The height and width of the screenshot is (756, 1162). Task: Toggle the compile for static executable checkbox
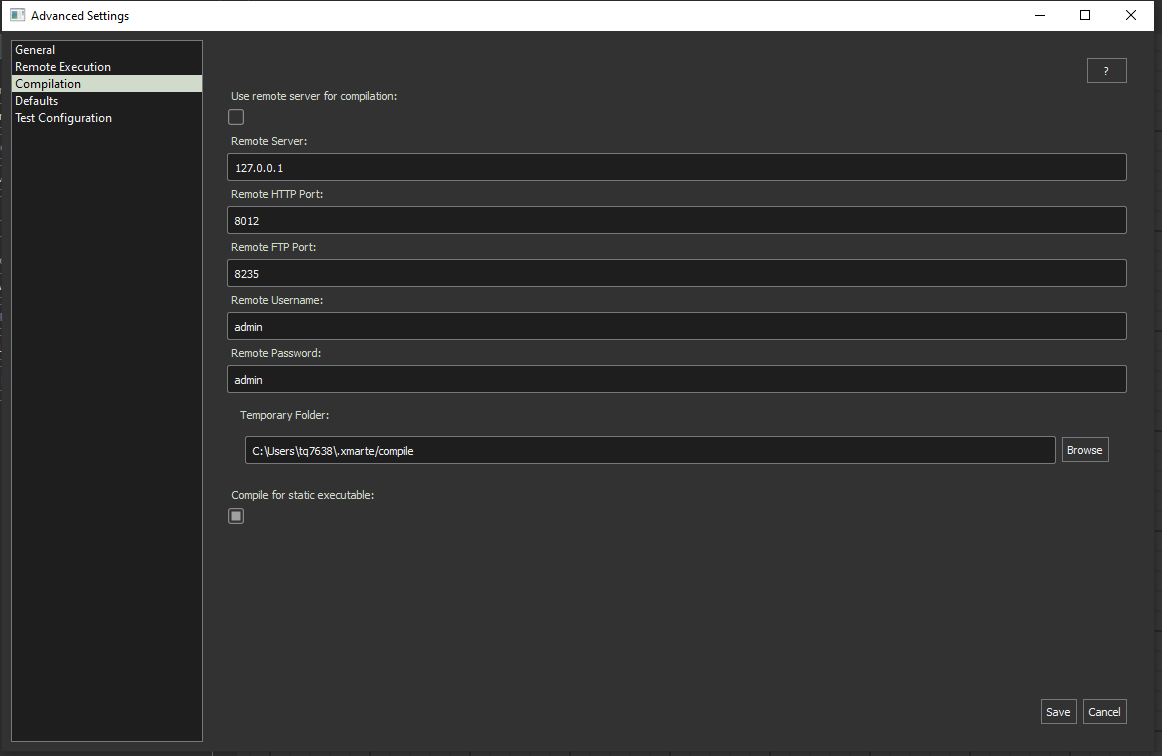click(236, 516)
